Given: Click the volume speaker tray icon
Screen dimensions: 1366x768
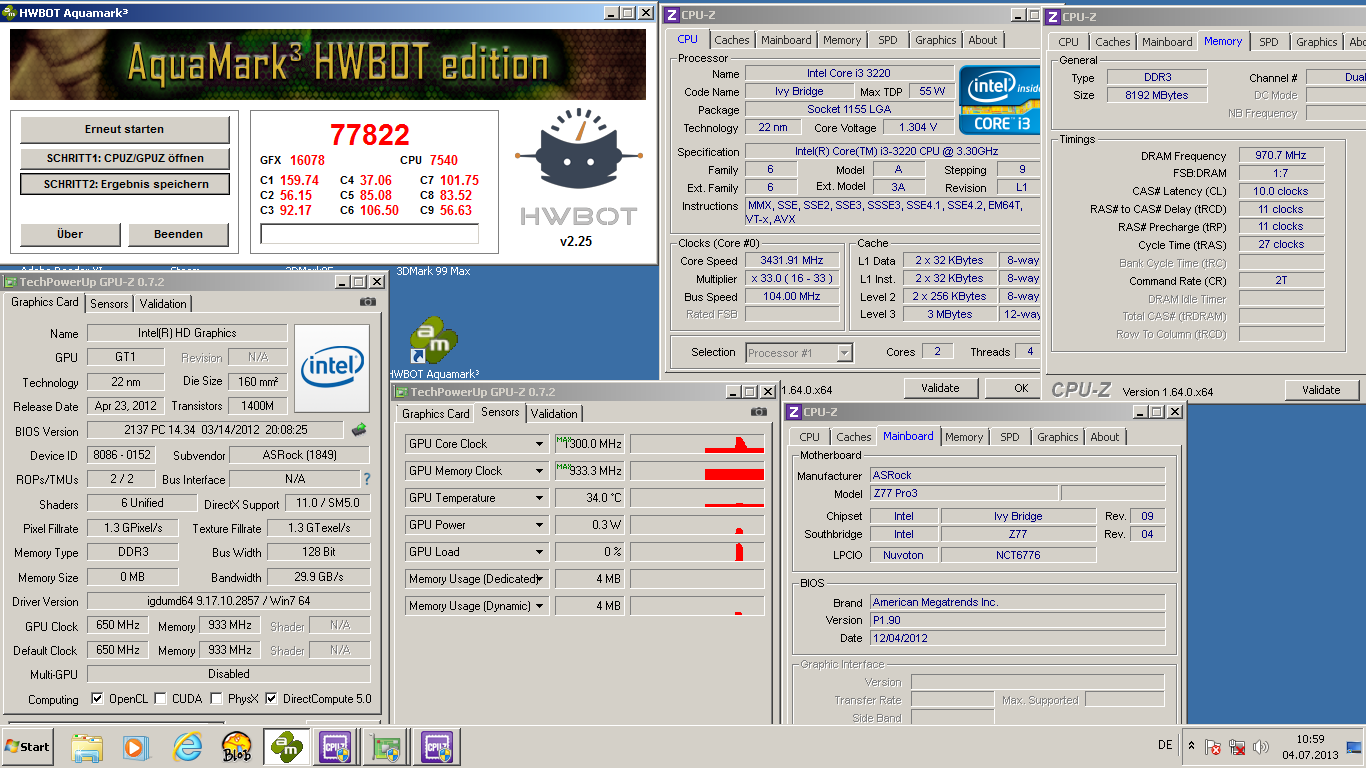Looking at the screenshot, I should click(x=1261, y=747).
